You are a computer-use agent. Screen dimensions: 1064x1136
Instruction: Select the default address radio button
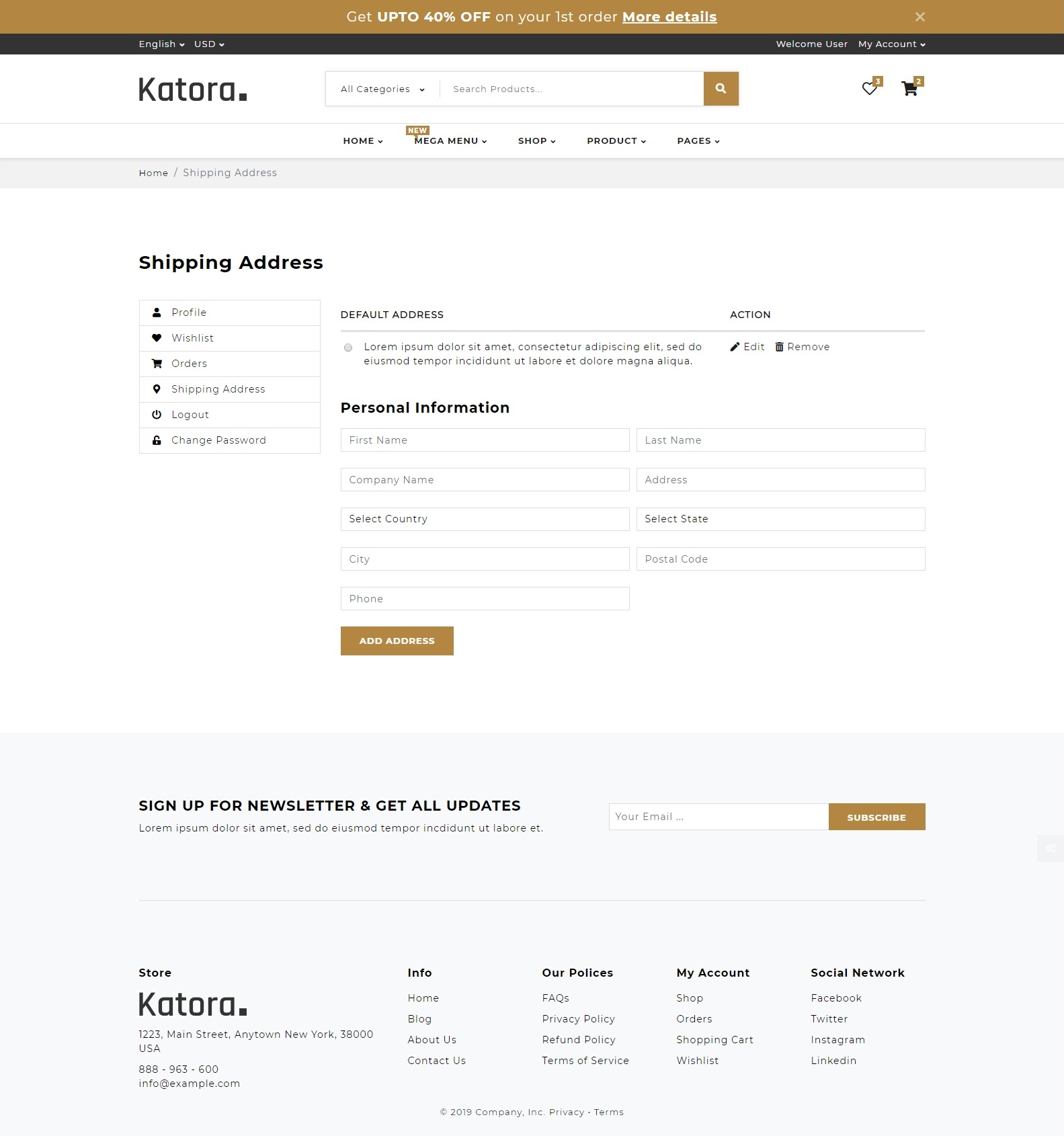(x=348, y=348)
